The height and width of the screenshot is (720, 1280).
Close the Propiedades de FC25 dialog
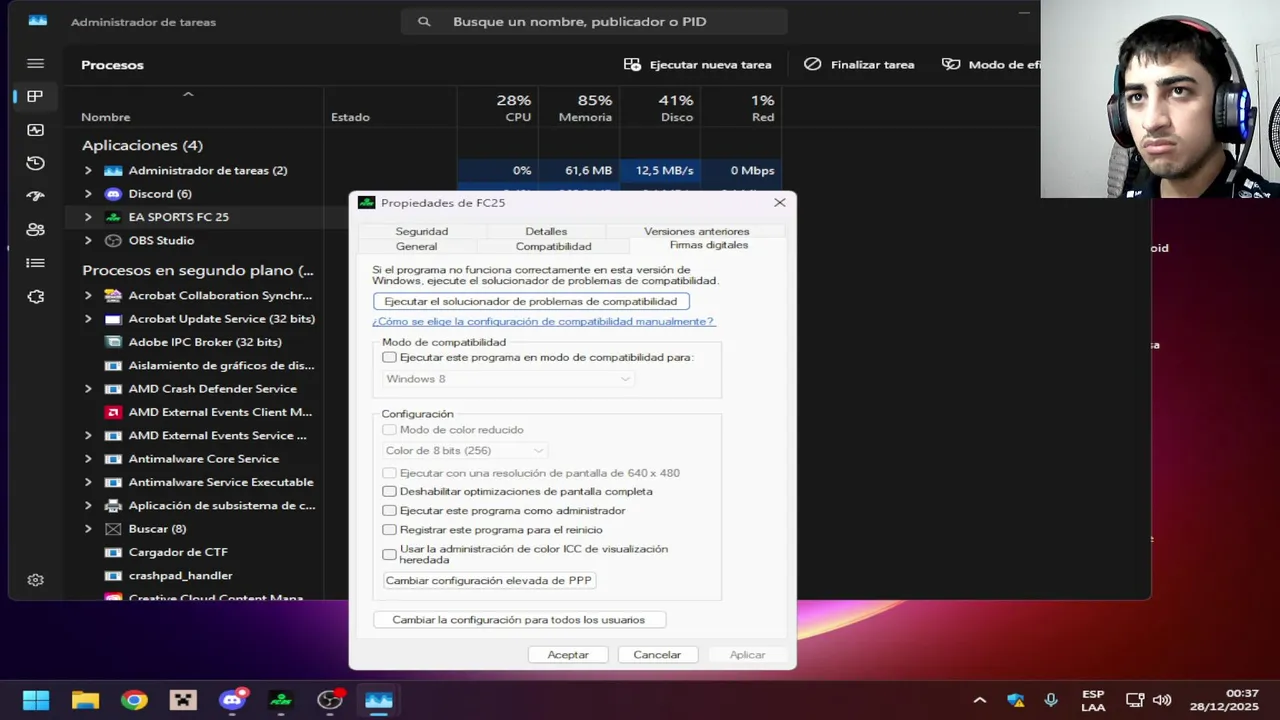[x=780, y=202]
